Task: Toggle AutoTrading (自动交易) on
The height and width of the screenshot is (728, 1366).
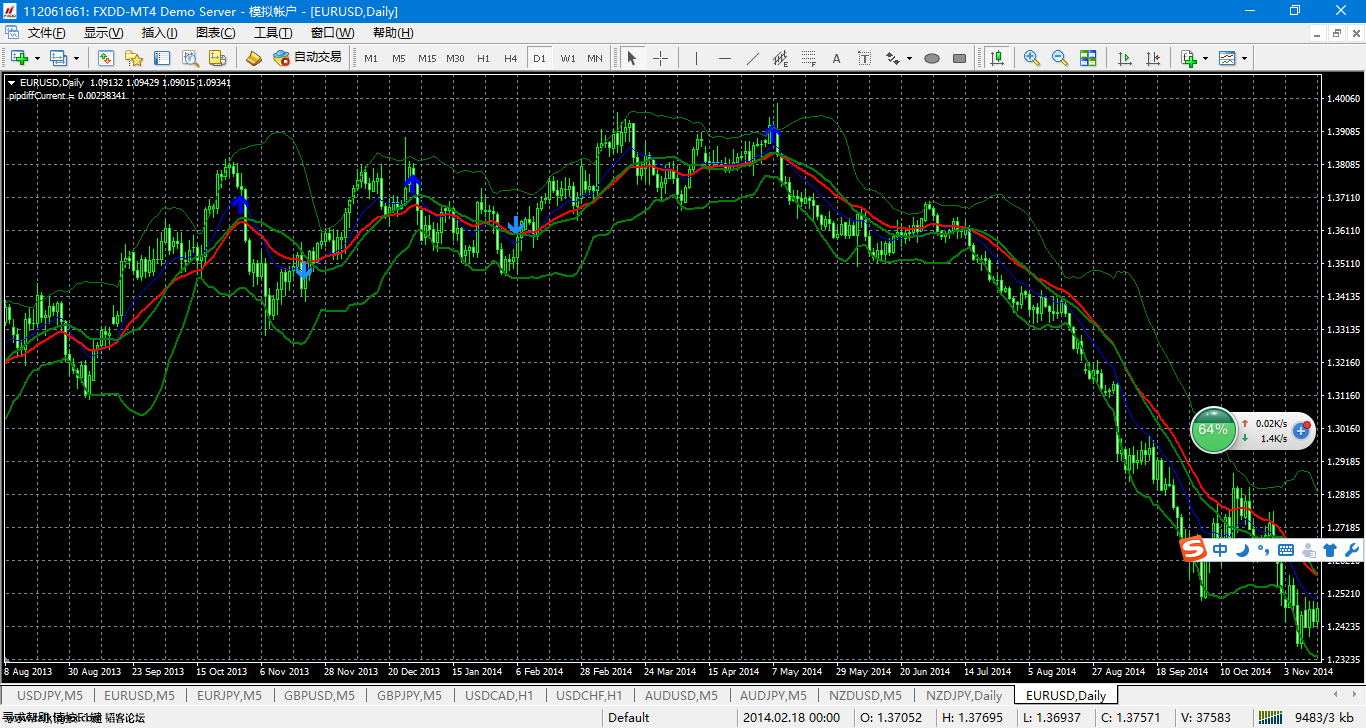Action: click(x=308, y=58)
